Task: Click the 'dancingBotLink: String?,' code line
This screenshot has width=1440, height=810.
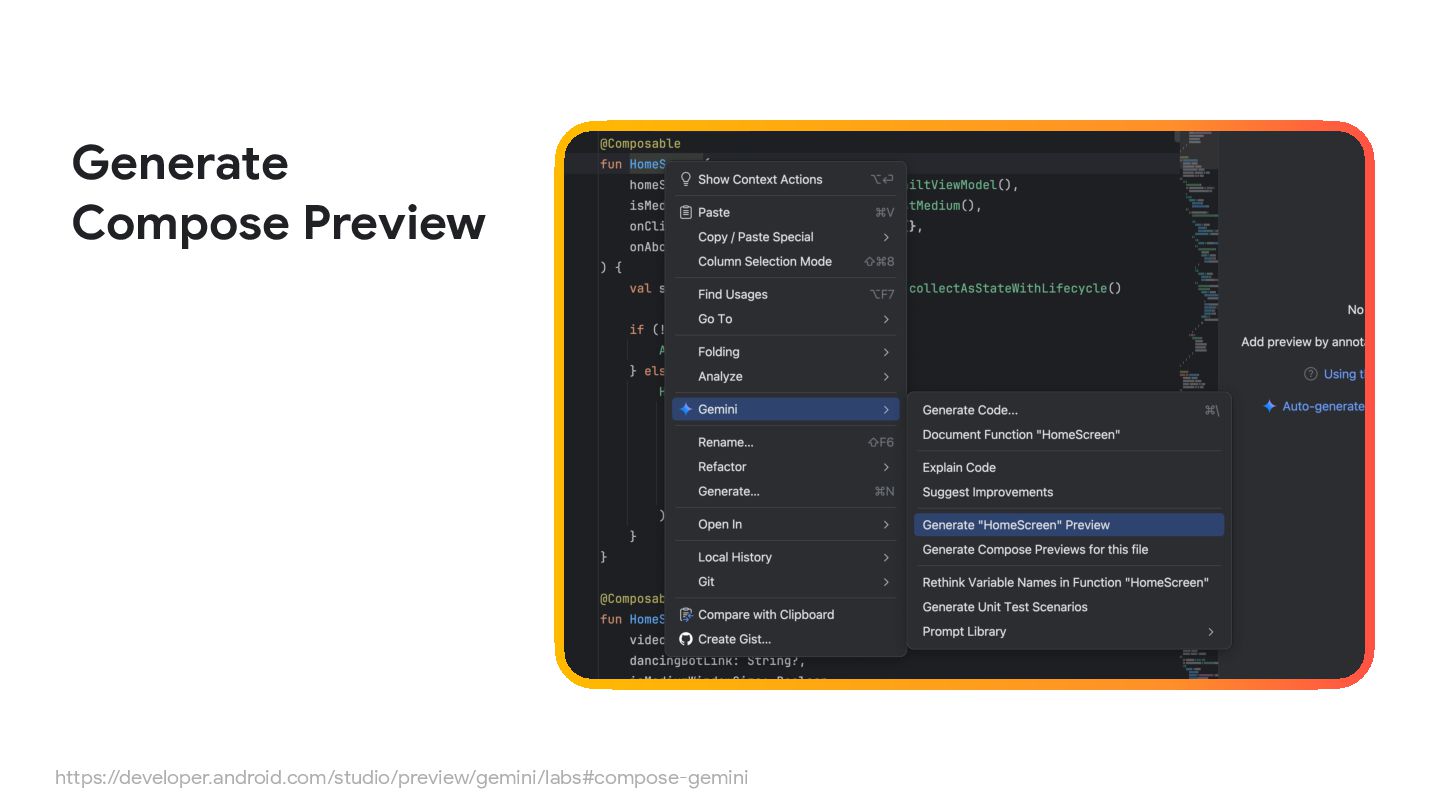Action: click(x=717, y=661)
